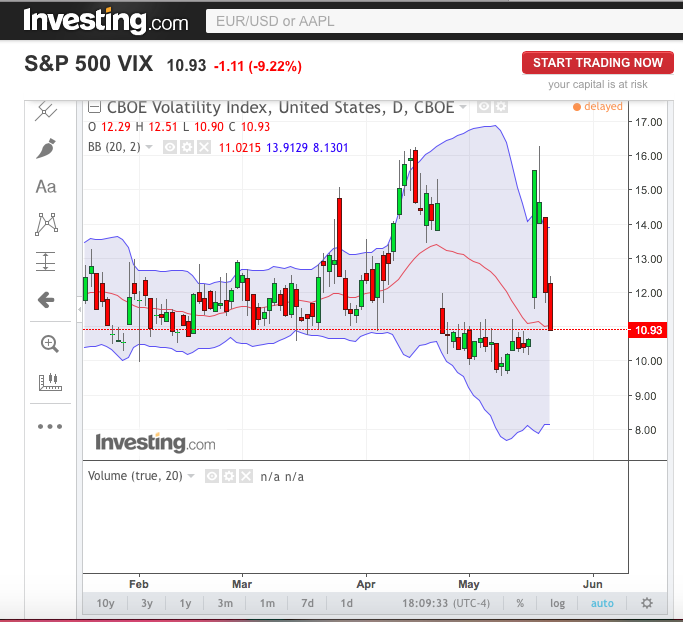Open more tools with the three dots
Screen dimensions: 683x622
(50, 426)
